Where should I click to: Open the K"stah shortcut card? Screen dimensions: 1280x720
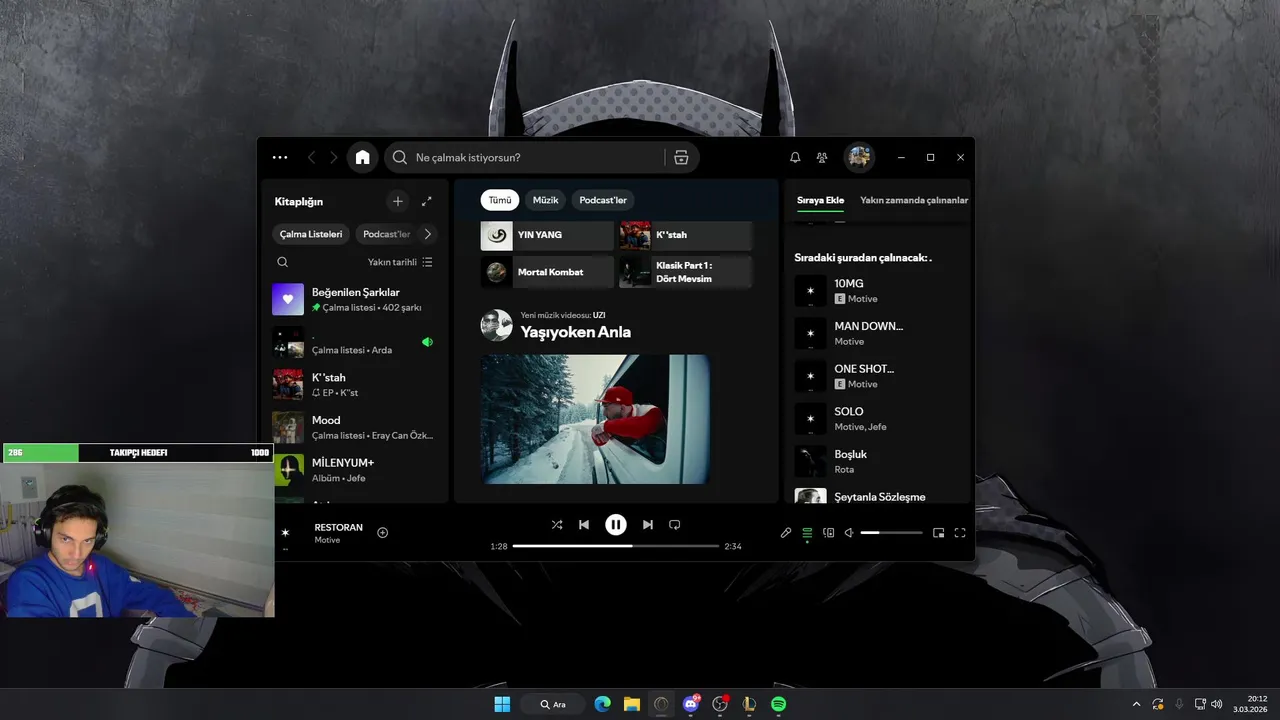[685, 235]
